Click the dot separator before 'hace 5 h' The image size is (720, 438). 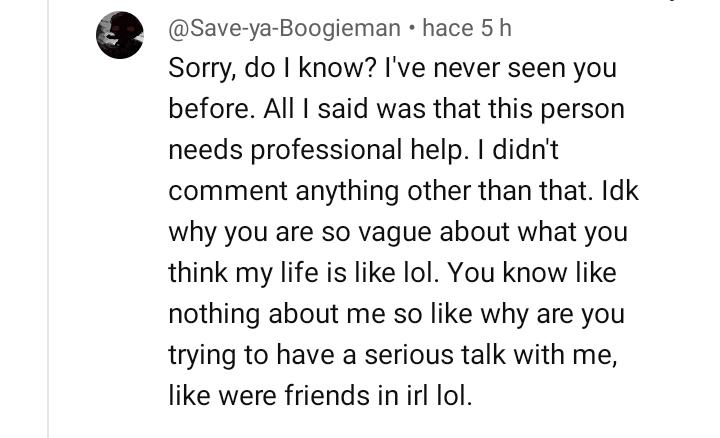pos(411,29)
